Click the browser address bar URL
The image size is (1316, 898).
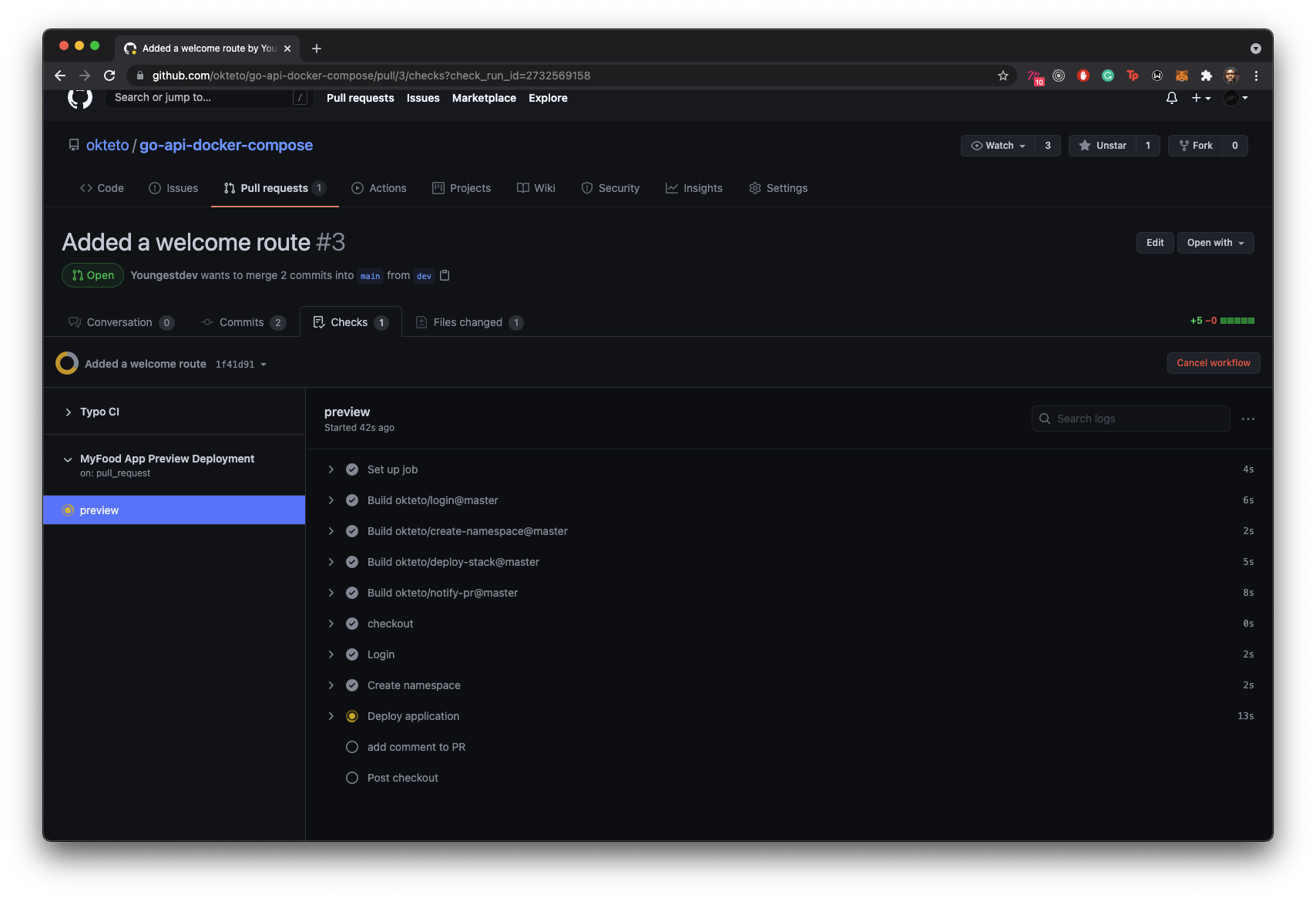tap(371, 76)
